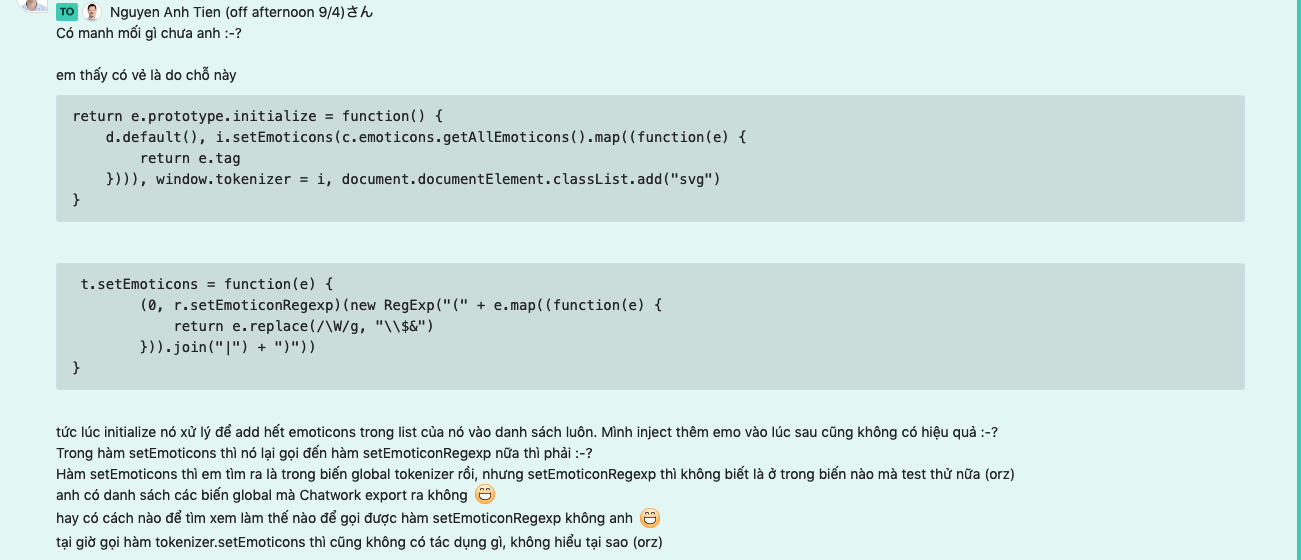This screenshot has height=560, width=1301.
Task: Click the line starting "hay có cách nào"
Action: (345, 518)
